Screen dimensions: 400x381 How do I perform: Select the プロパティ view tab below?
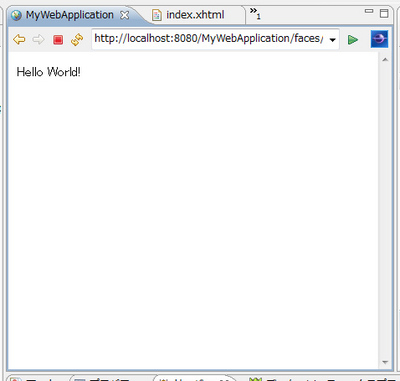(x=110, y=379)
